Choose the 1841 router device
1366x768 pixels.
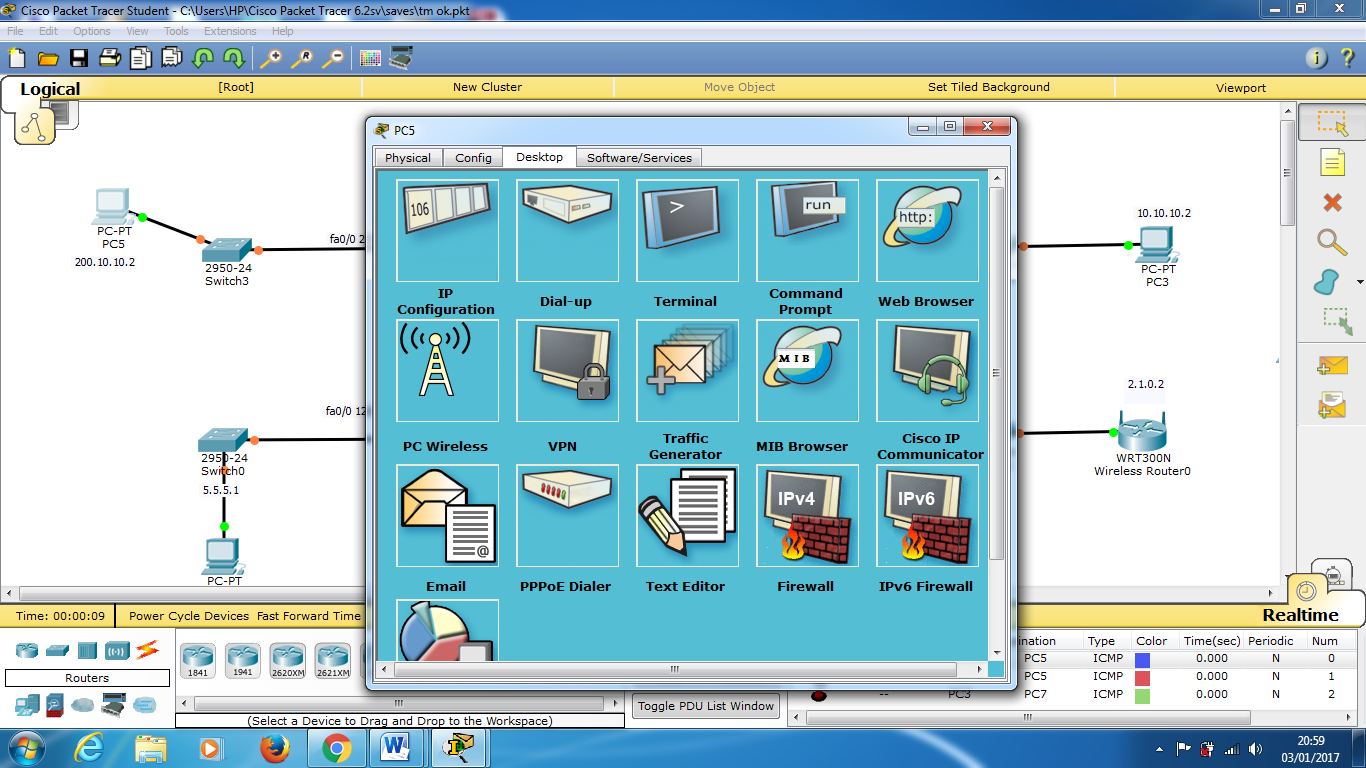point(198,661)
